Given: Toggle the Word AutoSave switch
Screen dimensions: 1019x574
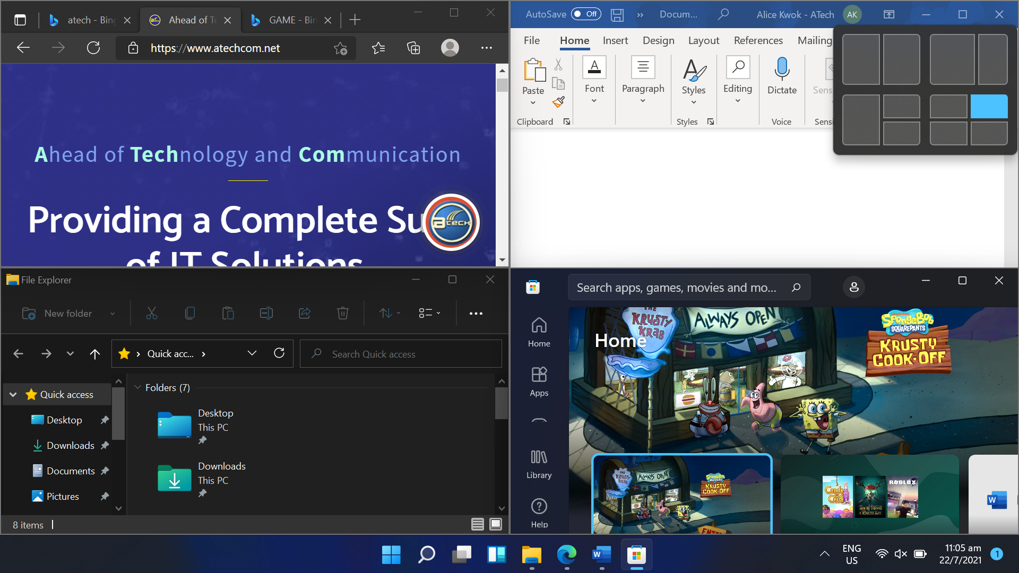Looking at the screenshot, I should 586,14.
